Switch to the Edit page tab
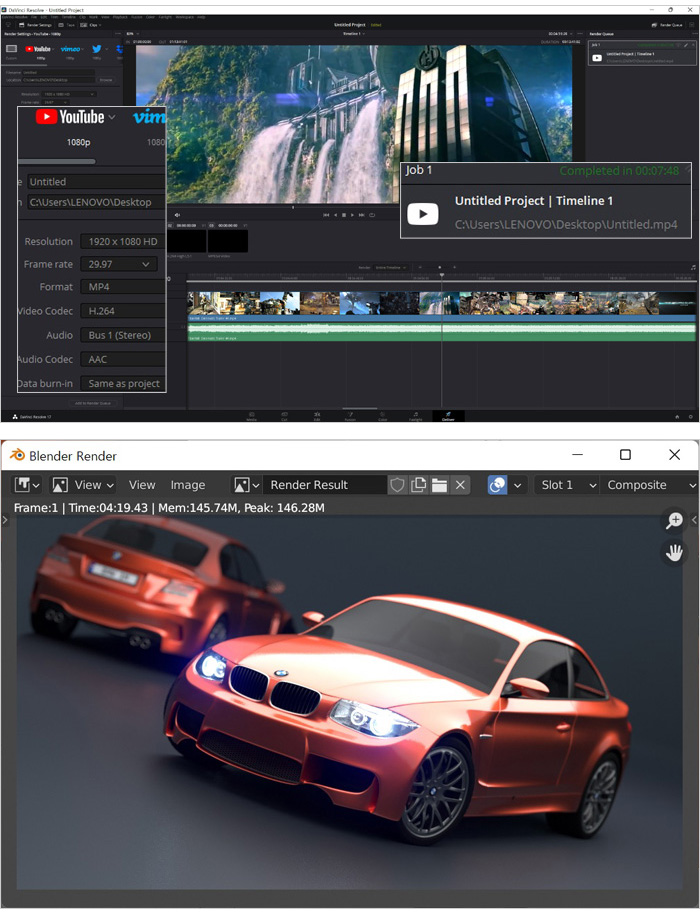The image size is (700, 913). (x=317, y=416)
